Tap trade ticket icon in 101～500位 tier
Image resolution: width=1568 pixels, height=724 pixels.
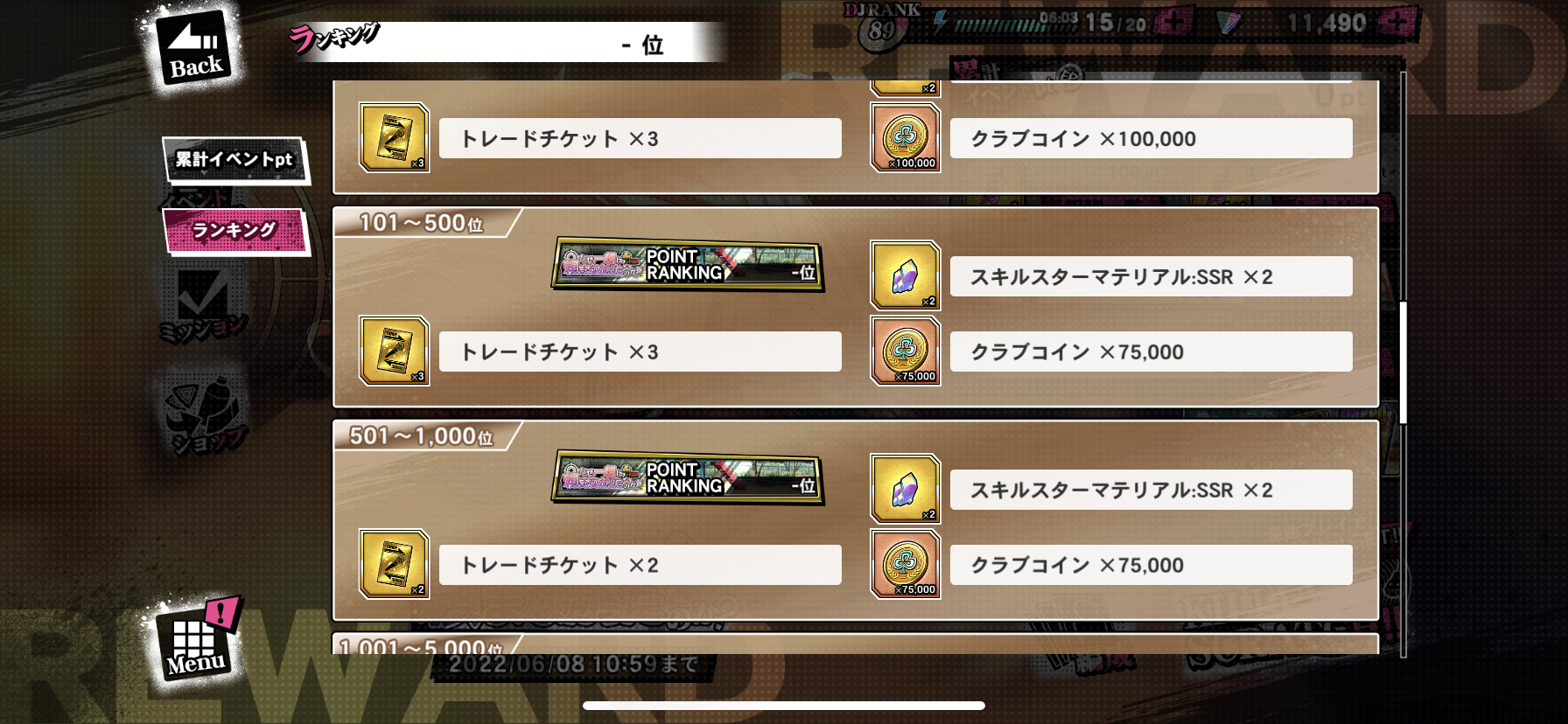[394, 351]
